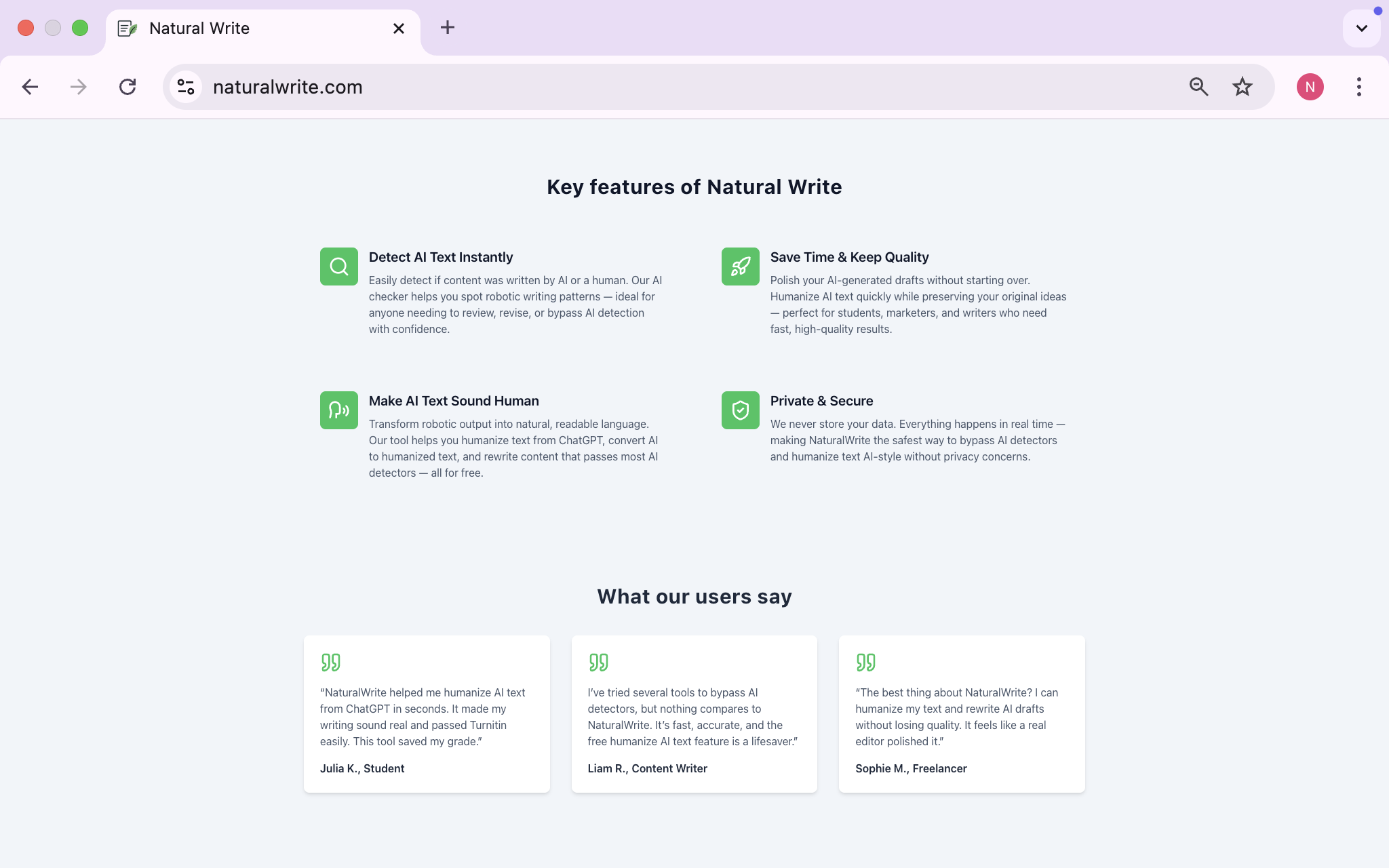
Task: Click the speaking head icon for Make AI Text Sound Human
Action: point(339,410)
